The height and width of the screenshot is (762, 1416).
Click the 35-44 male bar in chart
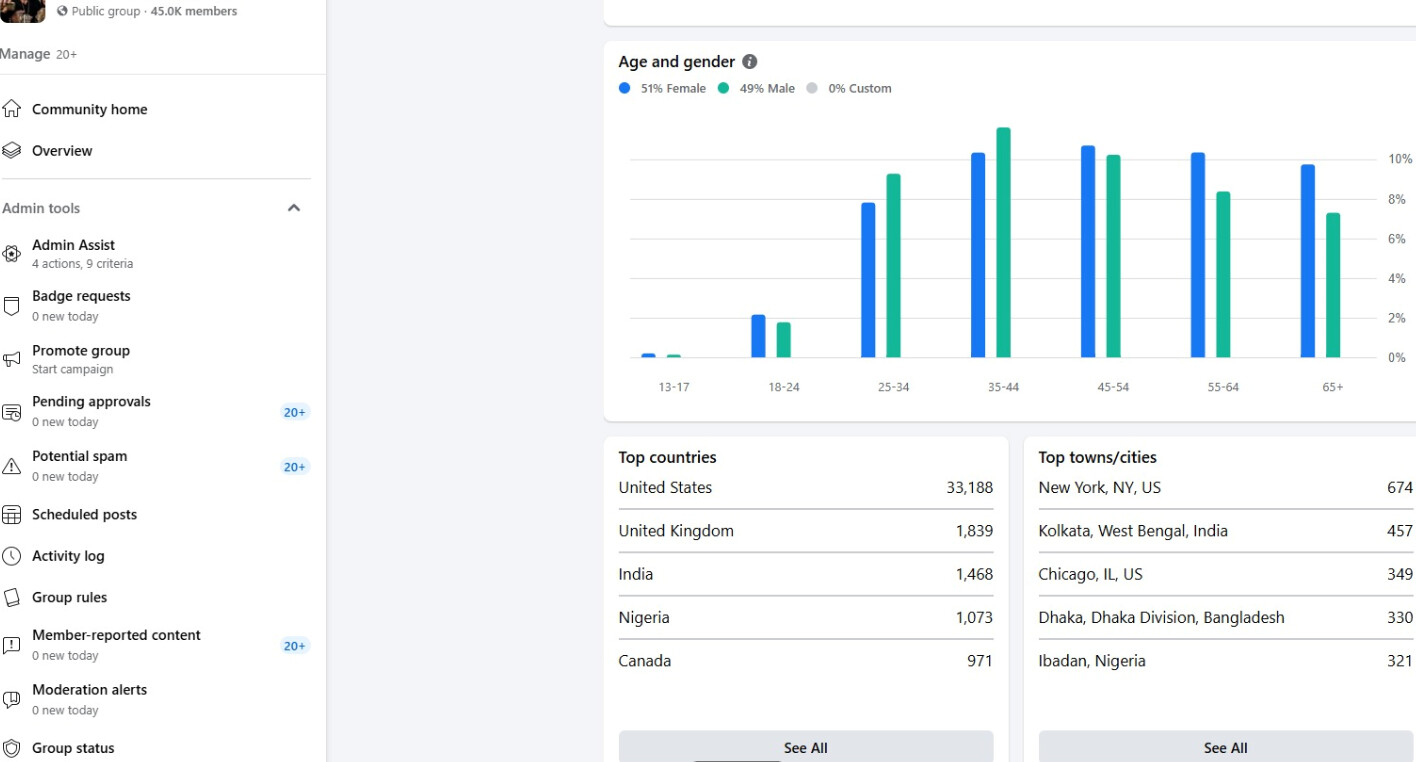coord(1003,243)
